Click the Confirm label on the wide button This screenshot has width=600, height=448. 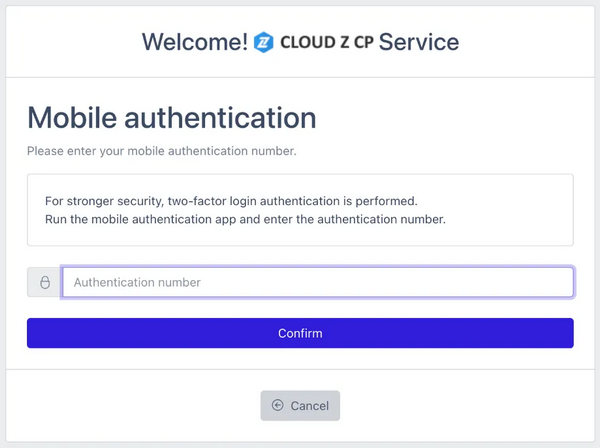point(300,333)
